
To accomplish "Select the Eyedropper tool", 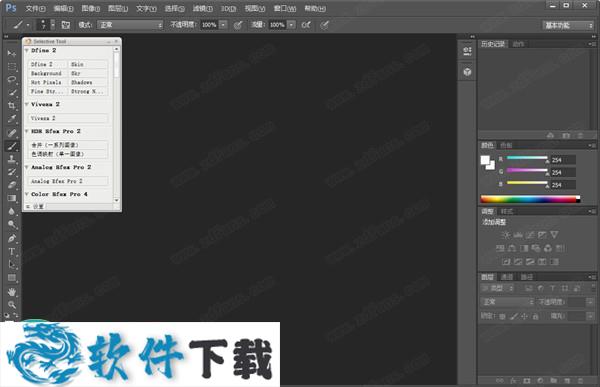I will 12,119.
